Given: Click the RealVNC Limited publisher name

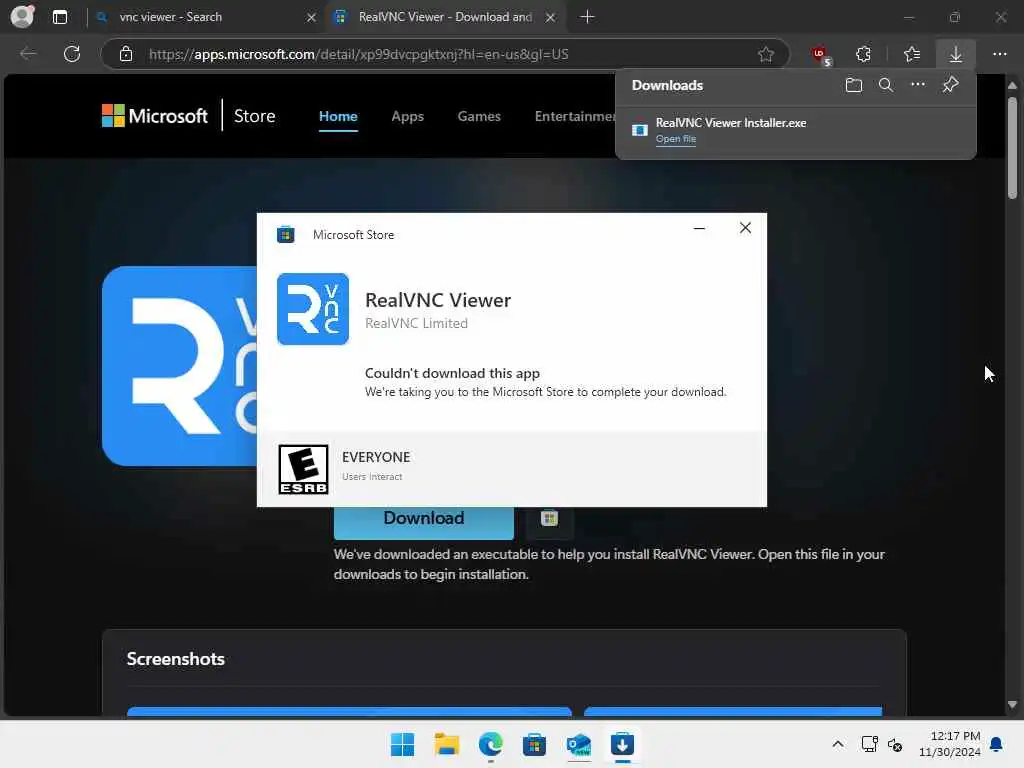Looking at the screenshot, I should (416, 323).
